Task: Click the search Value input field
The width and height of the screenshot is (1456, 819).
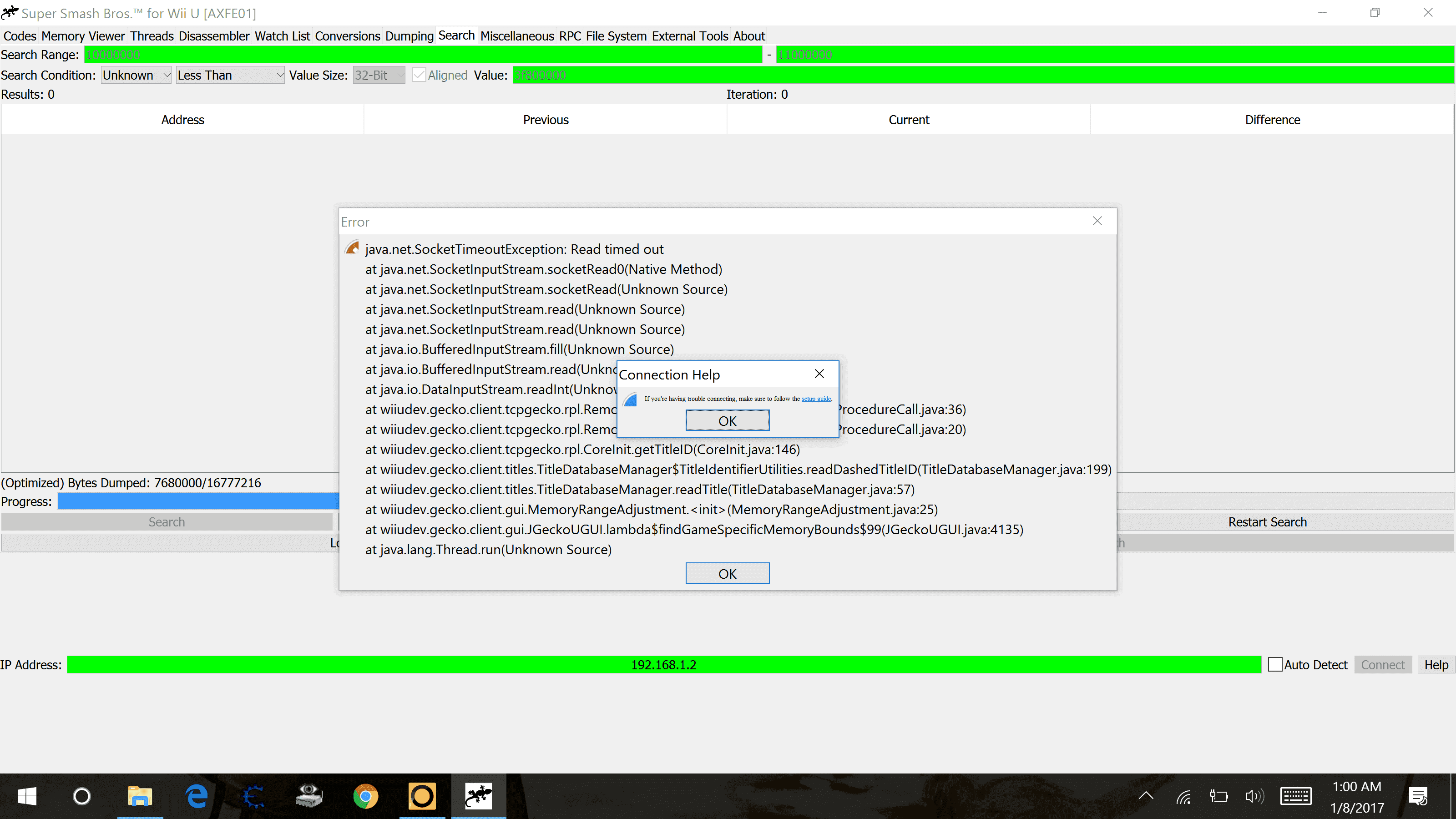Action: pyautogui.click(x=983, y=75)
